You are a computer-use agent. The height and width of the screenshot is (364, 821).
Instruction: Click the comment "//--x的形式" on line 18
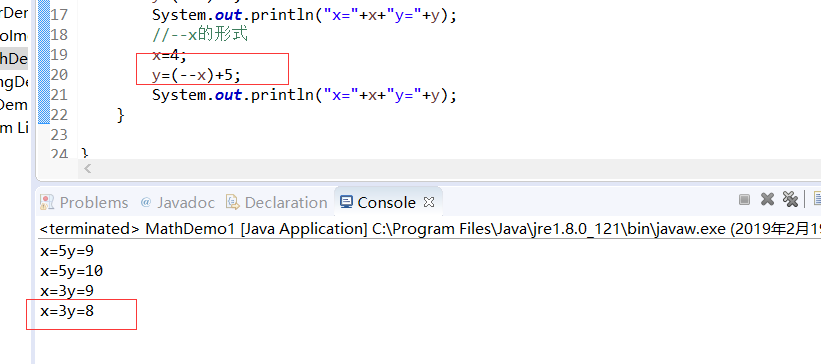pos(199,35)
